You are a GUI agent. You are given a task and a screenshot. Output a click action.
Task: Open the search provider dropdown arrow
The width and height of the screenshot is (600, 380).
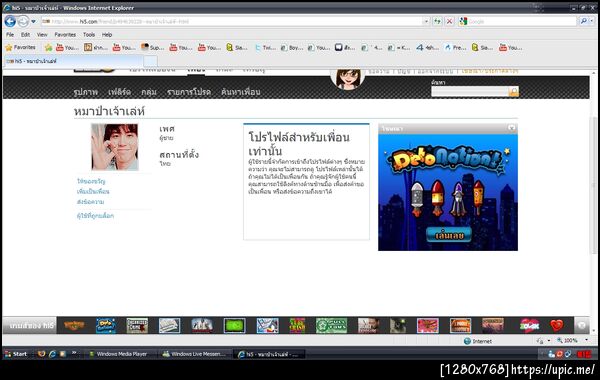592,21
